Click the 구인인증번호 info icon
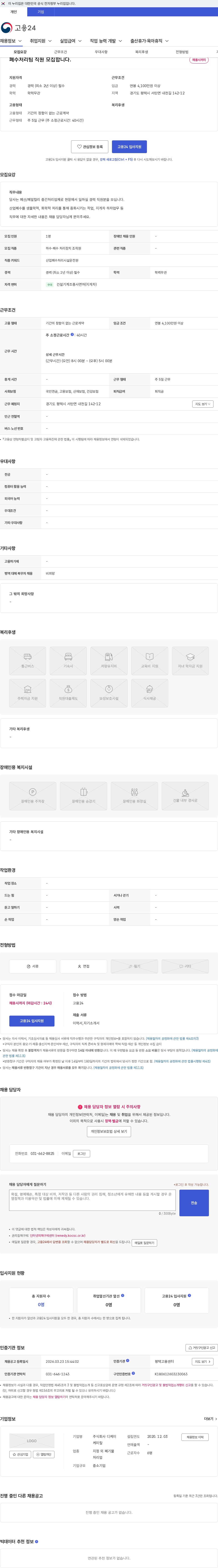 coord(133,1373)
